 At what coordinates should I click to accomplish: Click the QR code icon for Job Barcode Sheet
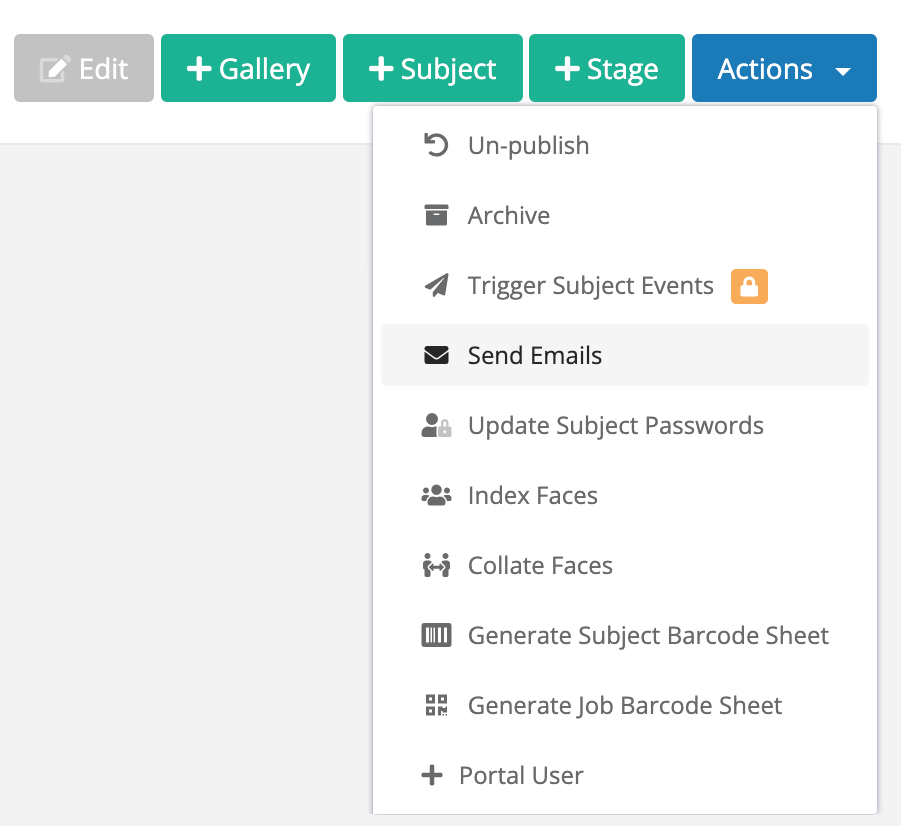pyautogui.click(x=436, y=705)
